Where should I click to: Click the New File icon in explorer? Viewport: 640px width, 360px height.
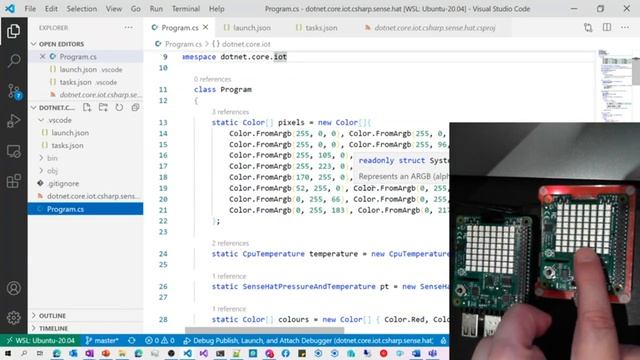(x=87, y=107)
